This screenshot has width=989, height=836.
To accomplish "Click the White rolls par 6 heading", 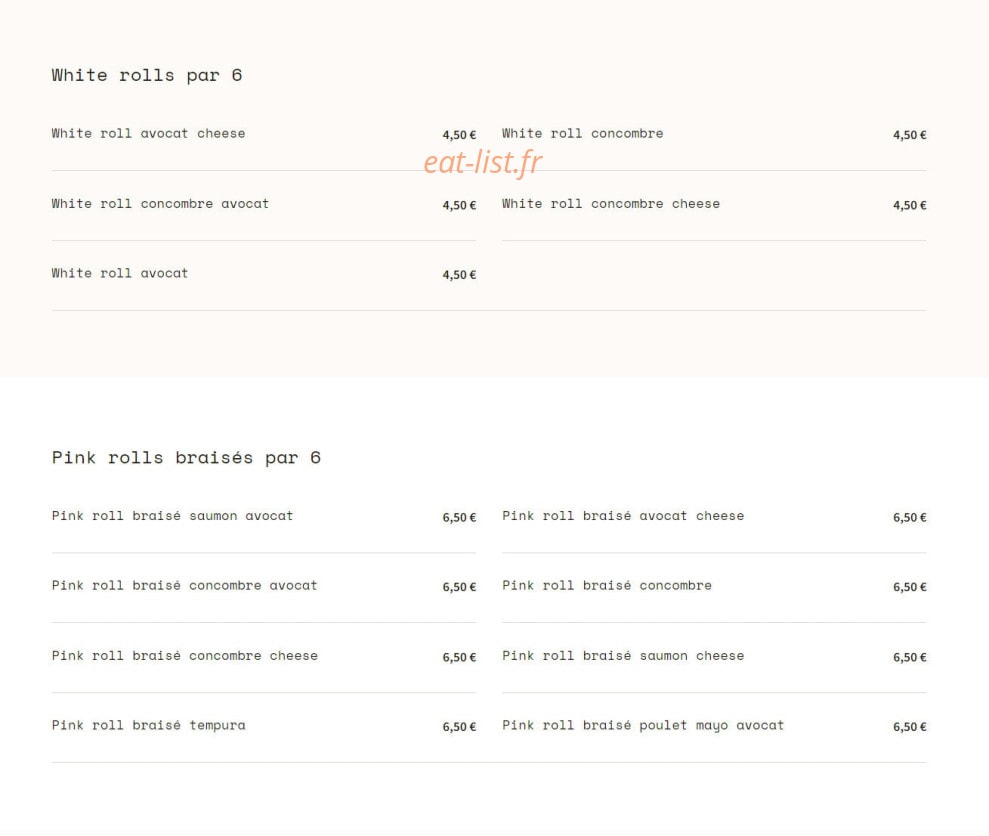I will point(147,75).
